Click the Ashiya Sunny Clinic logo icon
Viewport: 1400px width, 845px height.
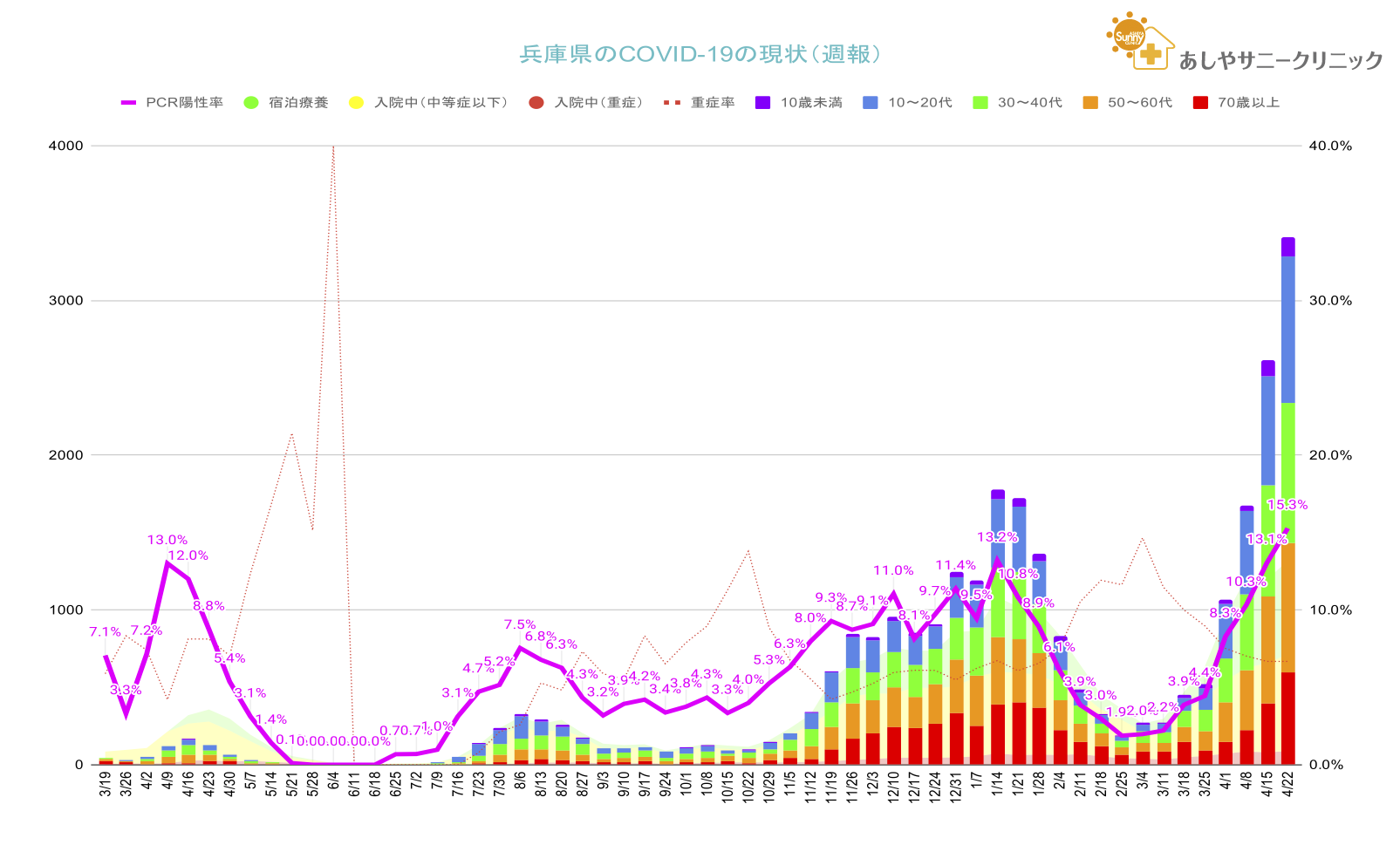[x=1140, y=41]
